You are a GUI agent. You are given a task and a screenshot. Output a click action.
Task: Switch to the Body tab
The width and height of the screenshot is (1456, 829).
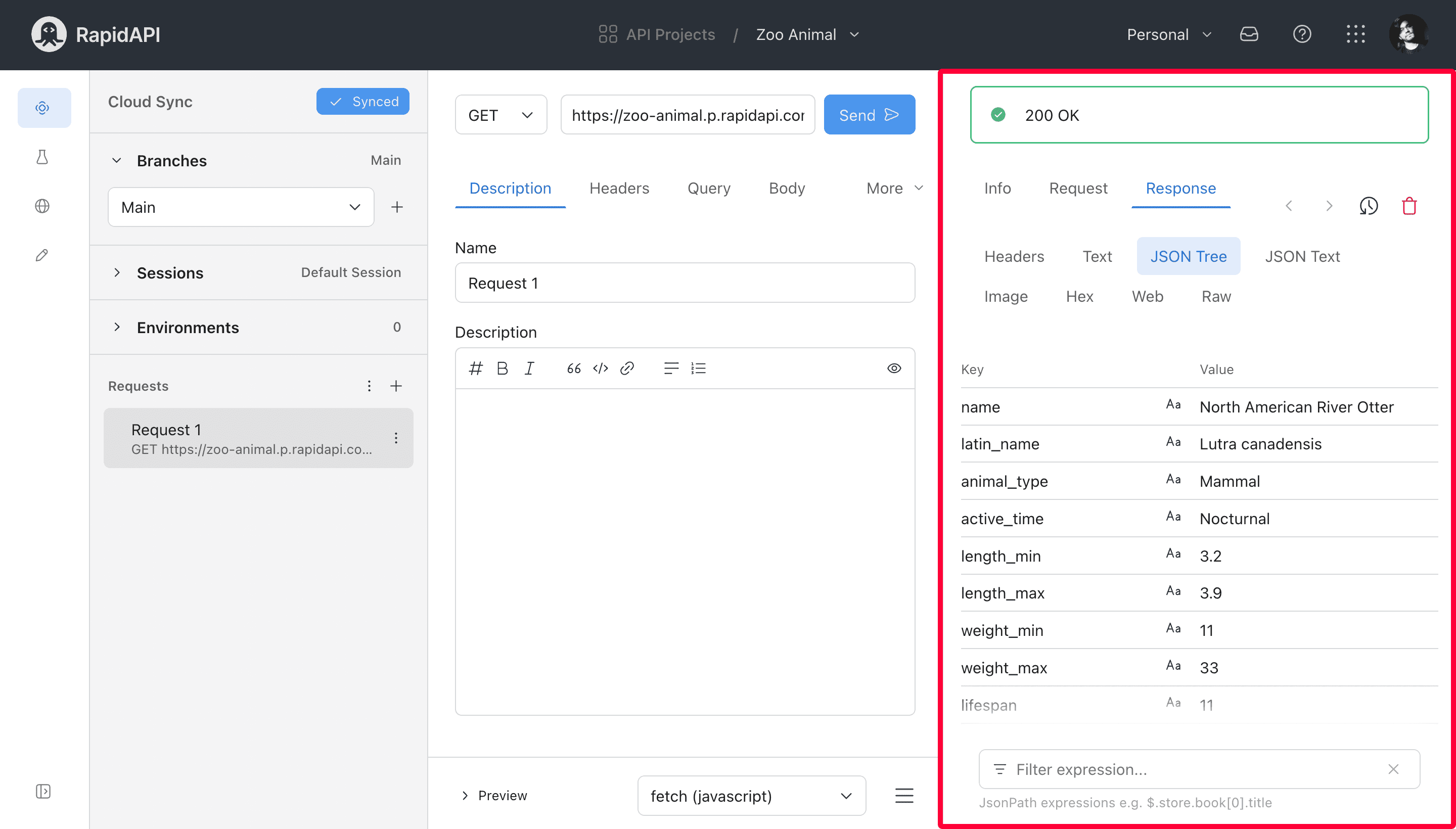787,189
